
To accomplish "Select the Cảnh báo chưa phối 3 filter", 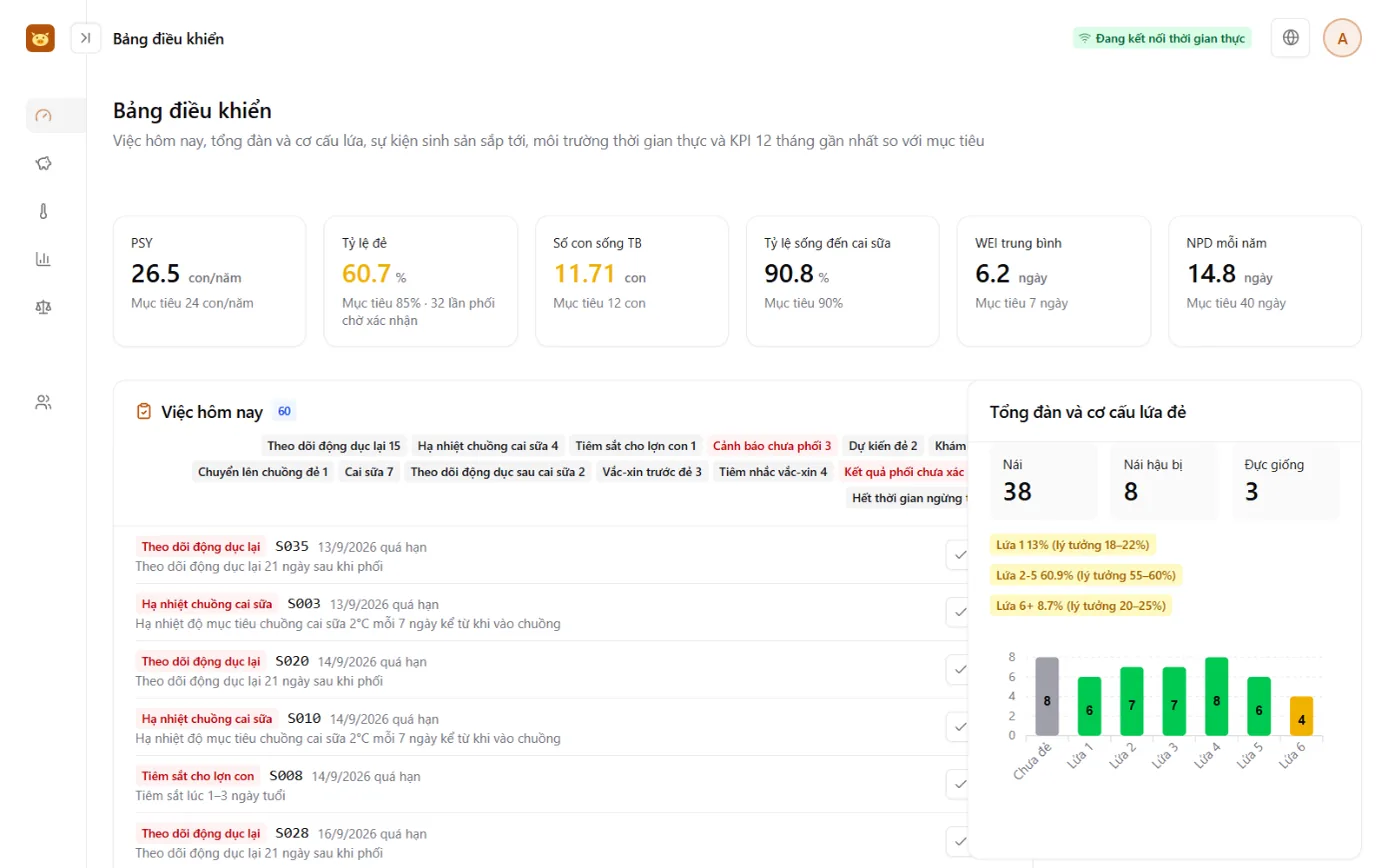I will coord(772,446).
